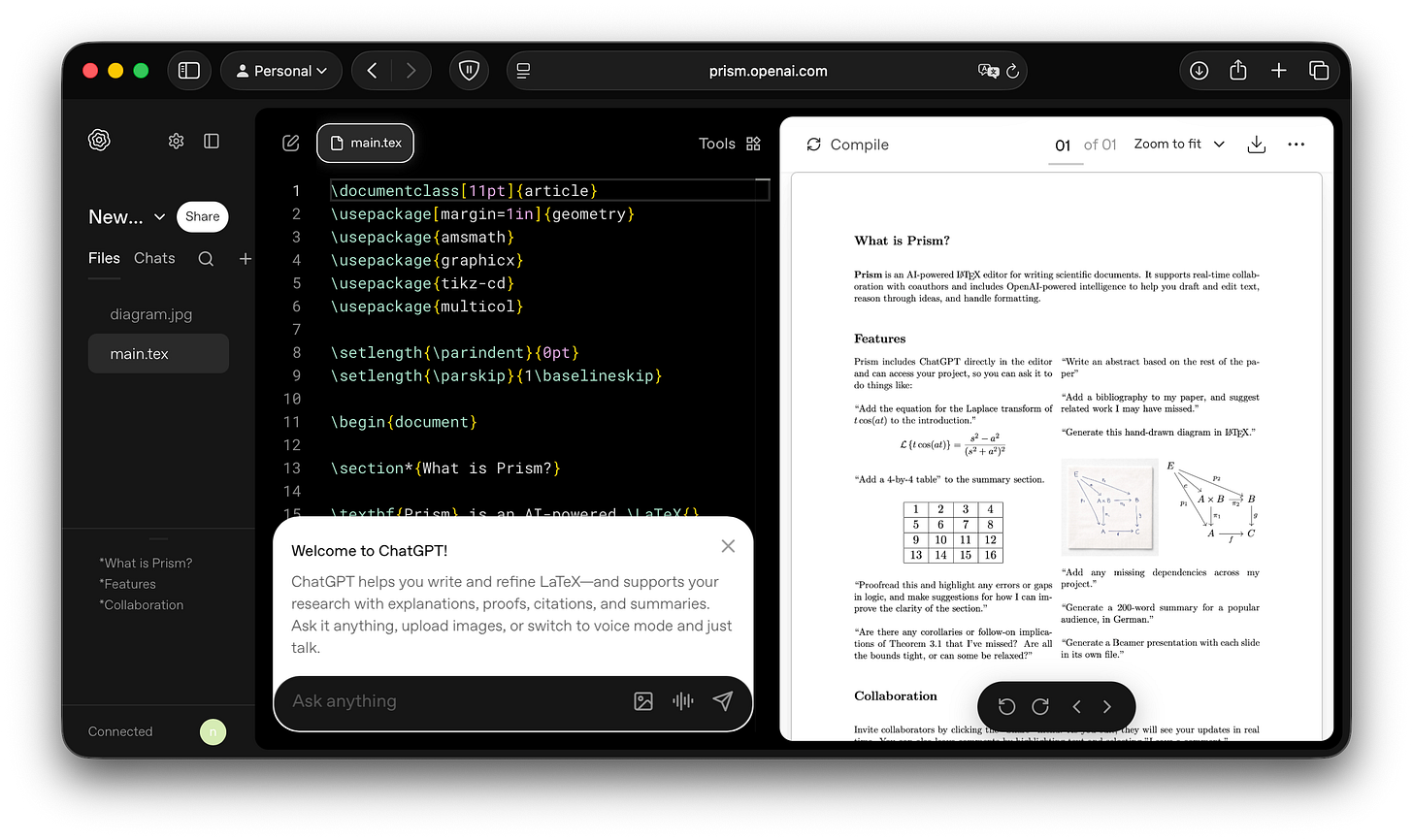
Task: Click the Compile button
Action: pyautogui.click(x=847, y=145)
